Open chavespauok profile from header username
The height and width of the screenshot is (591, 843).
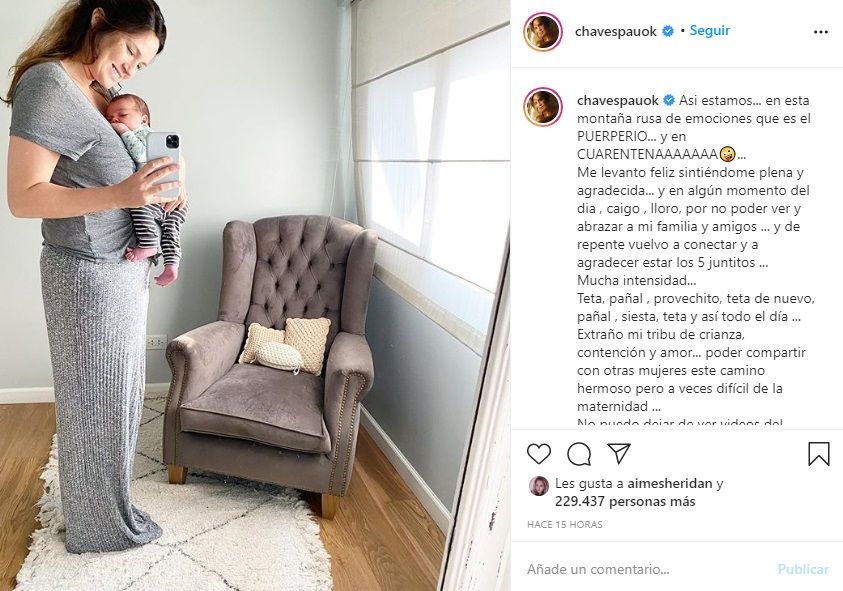(x=616, y=32)
